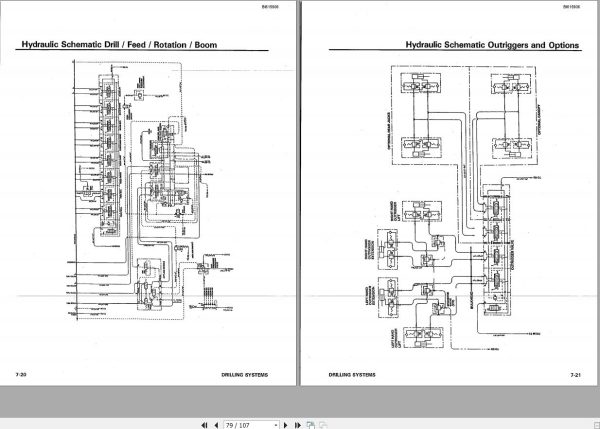
Task: Click page number 7-21
Action: (x=576, y=375)
